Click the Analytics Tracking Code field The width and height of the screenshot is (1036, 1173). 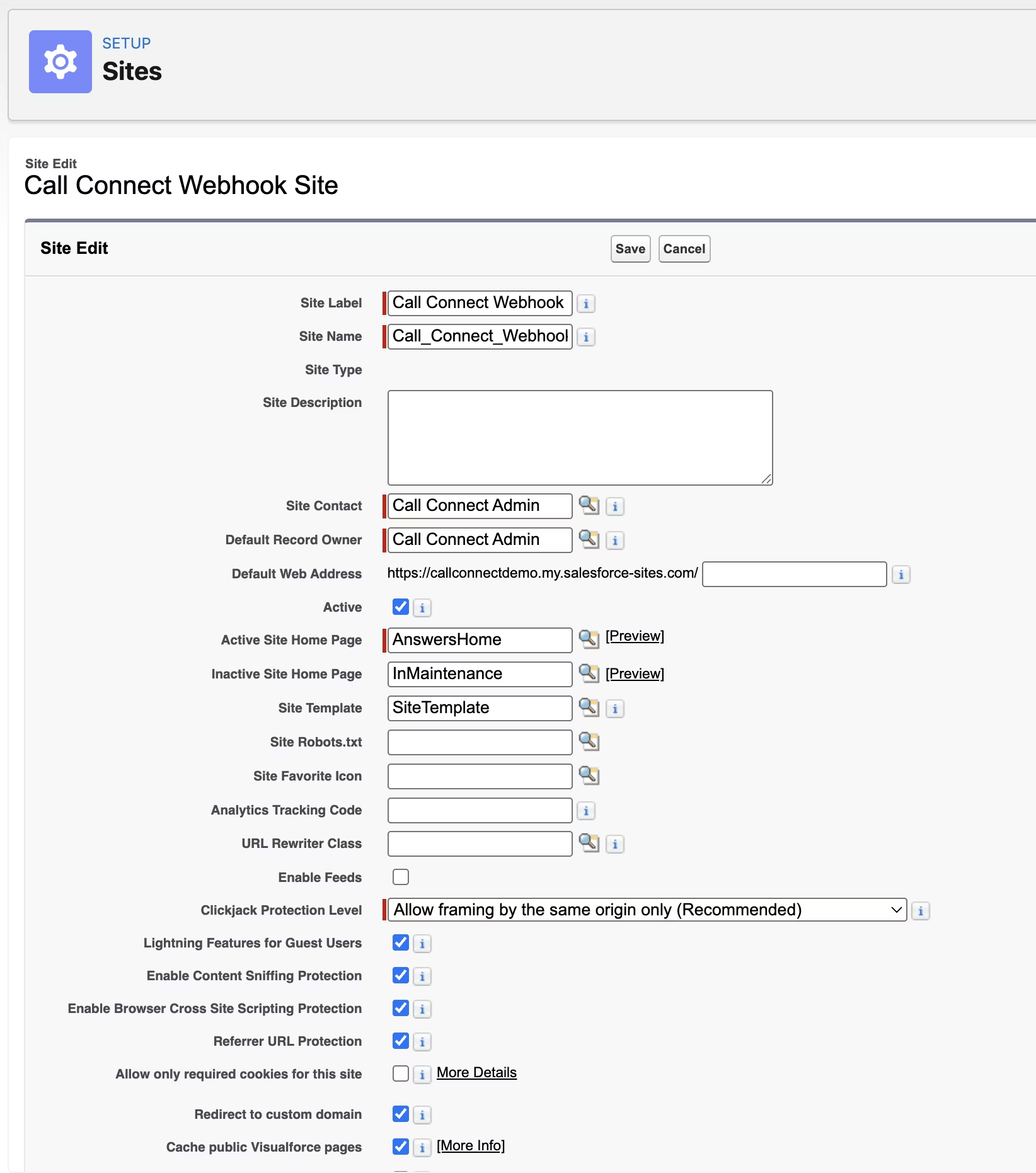[x=480, y=810]
